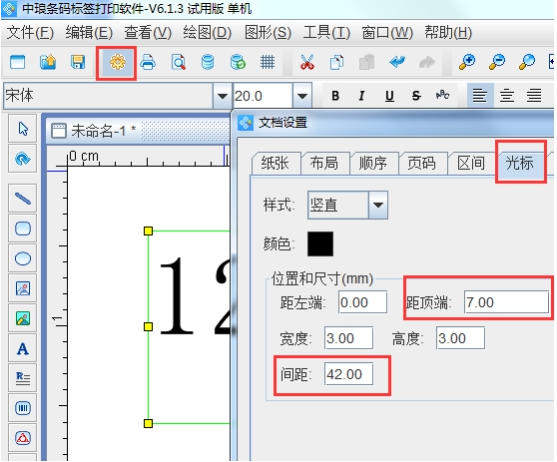Switch to the 顺序 tab
557x462 pixels.
pos(373,163)
